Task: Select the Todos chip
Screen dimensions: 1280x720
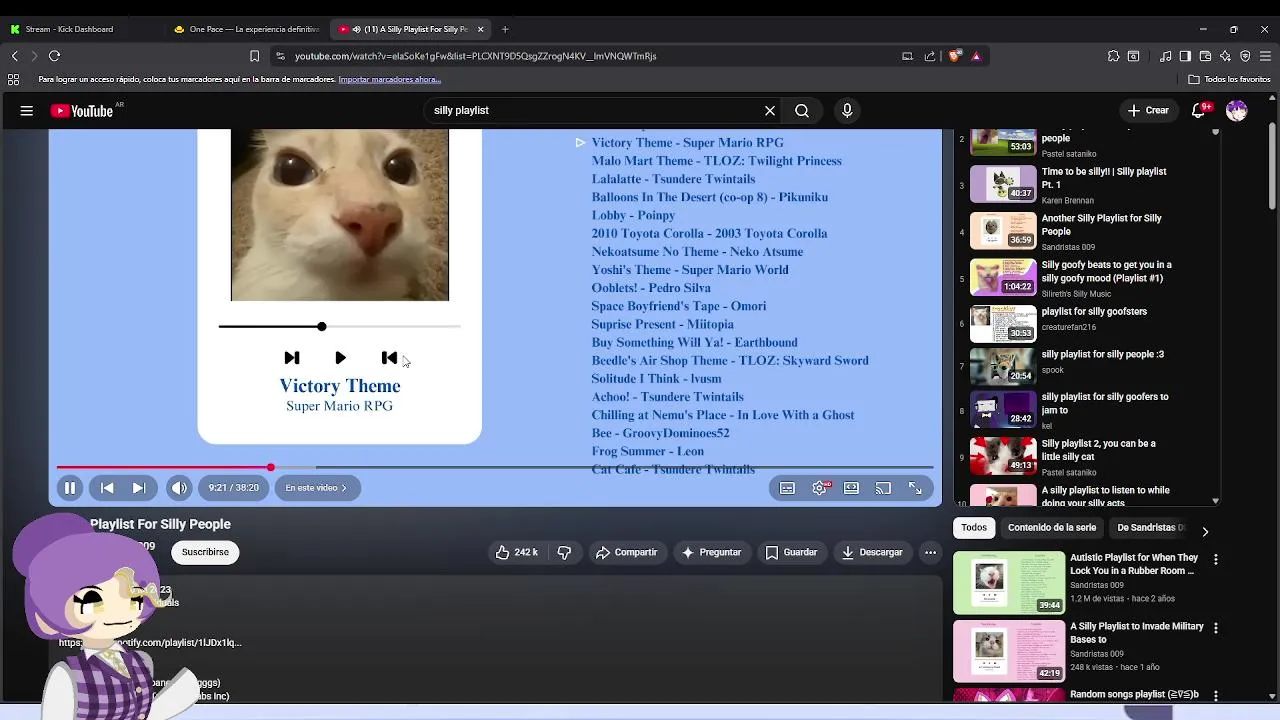Action: click(x=974, y=528)
